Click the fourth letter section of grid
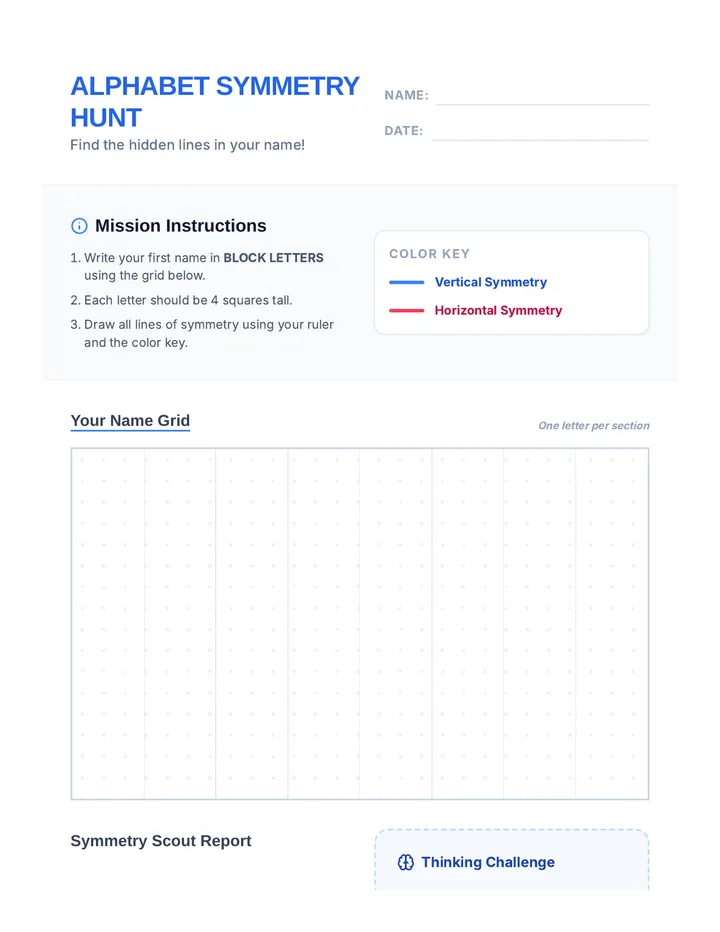This screenshot has height=932, width=720. click(324, 624)
